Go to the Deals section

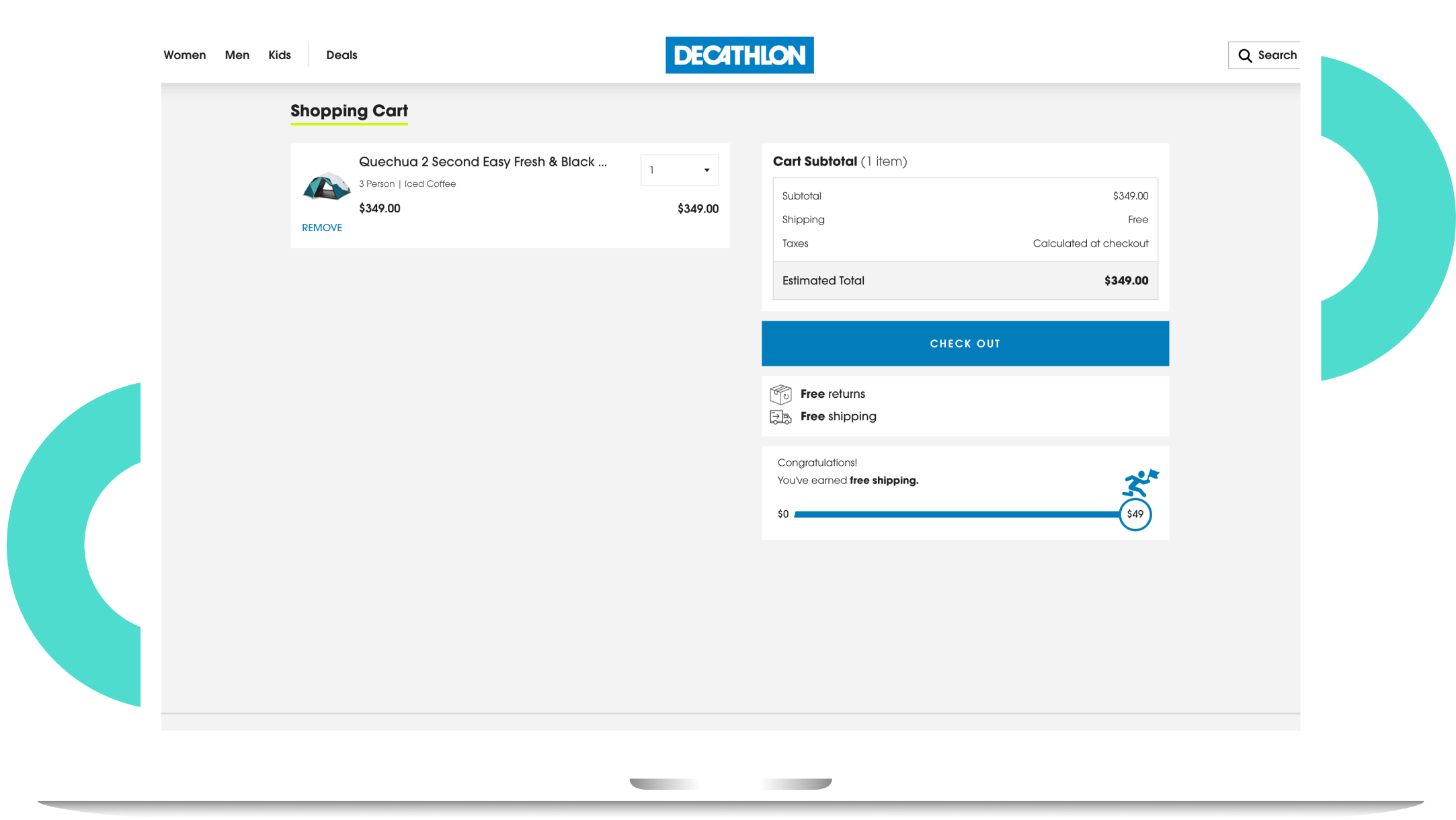coord(341,55)
